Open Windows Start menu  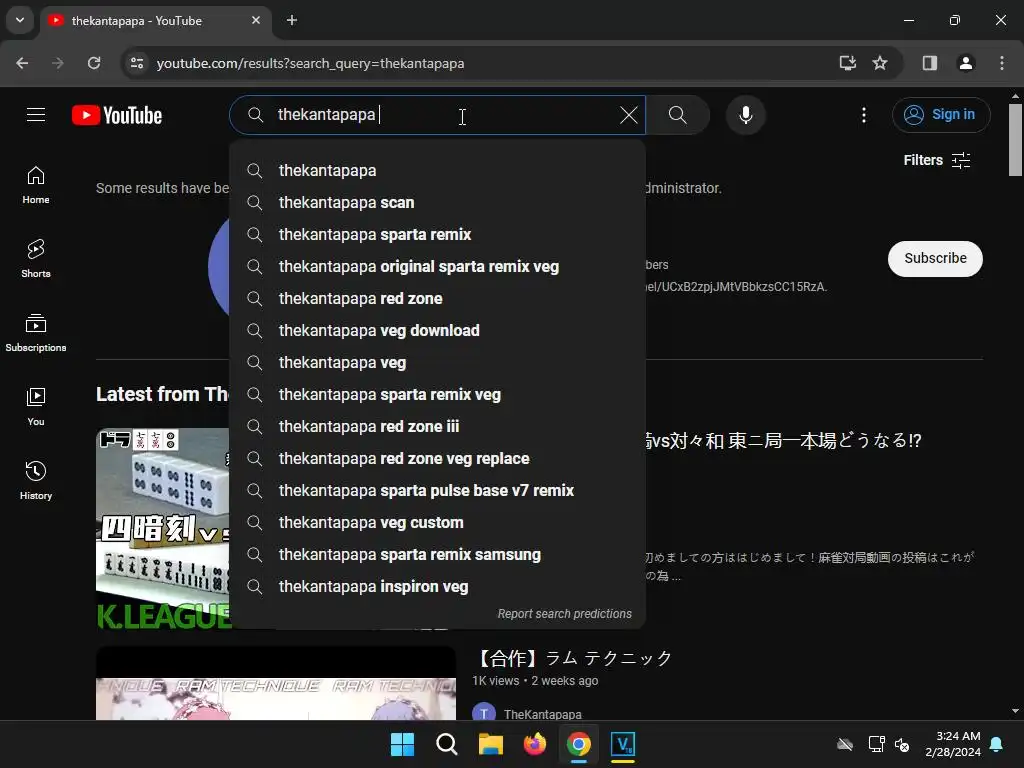point(402,744)
